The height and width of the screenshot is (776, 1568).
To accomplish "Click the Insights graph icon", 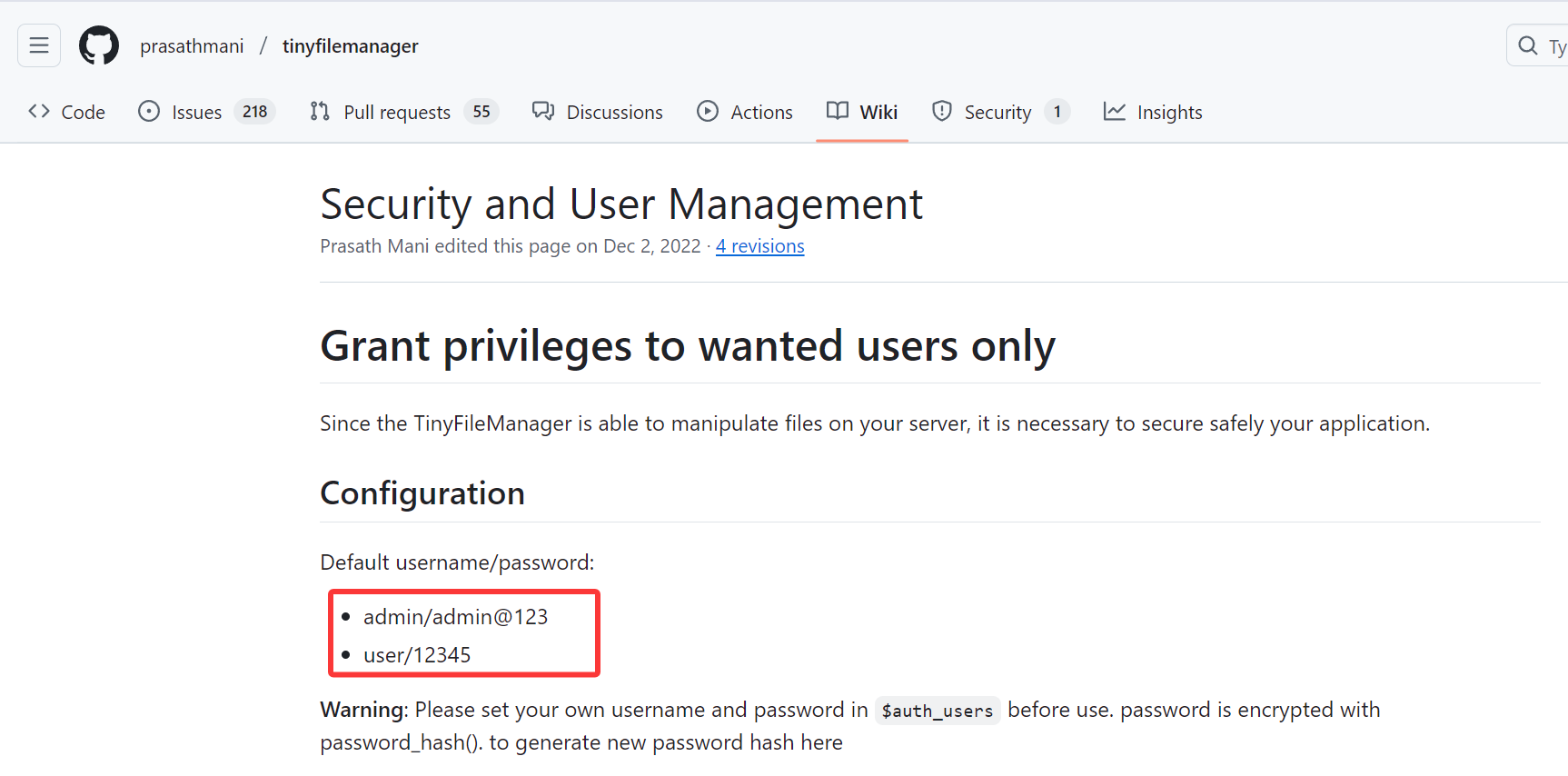I will point(1115,112).
